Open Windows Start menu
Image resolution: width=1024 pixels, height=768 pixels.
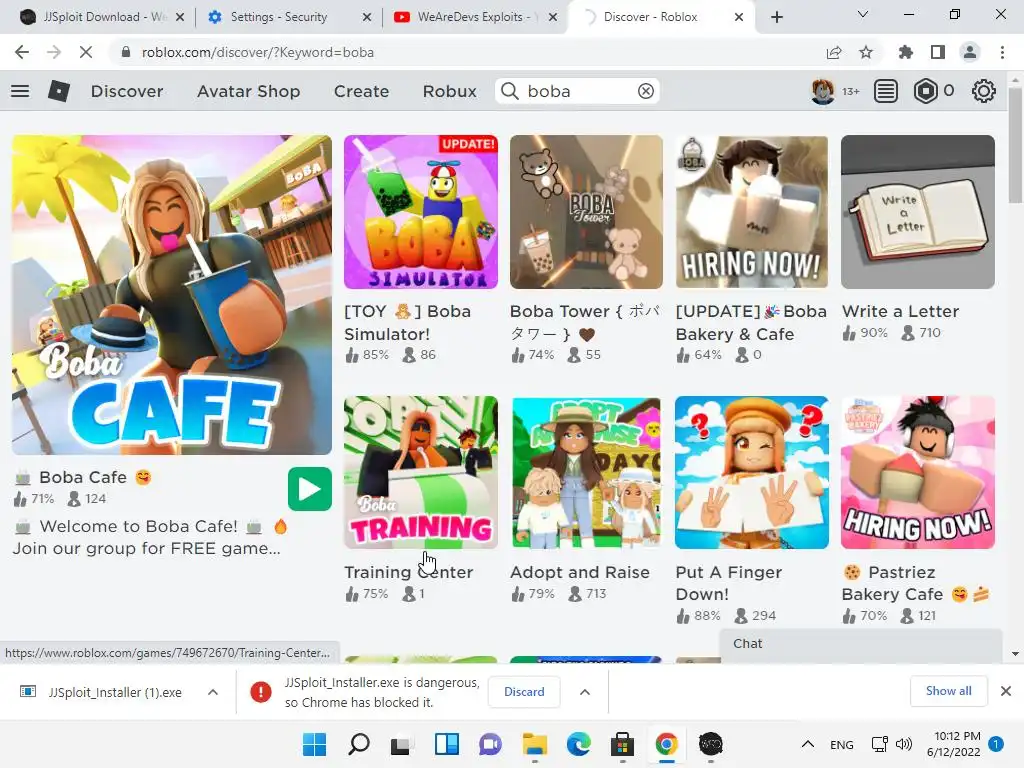pyautogui.click(x=315, y=744)
